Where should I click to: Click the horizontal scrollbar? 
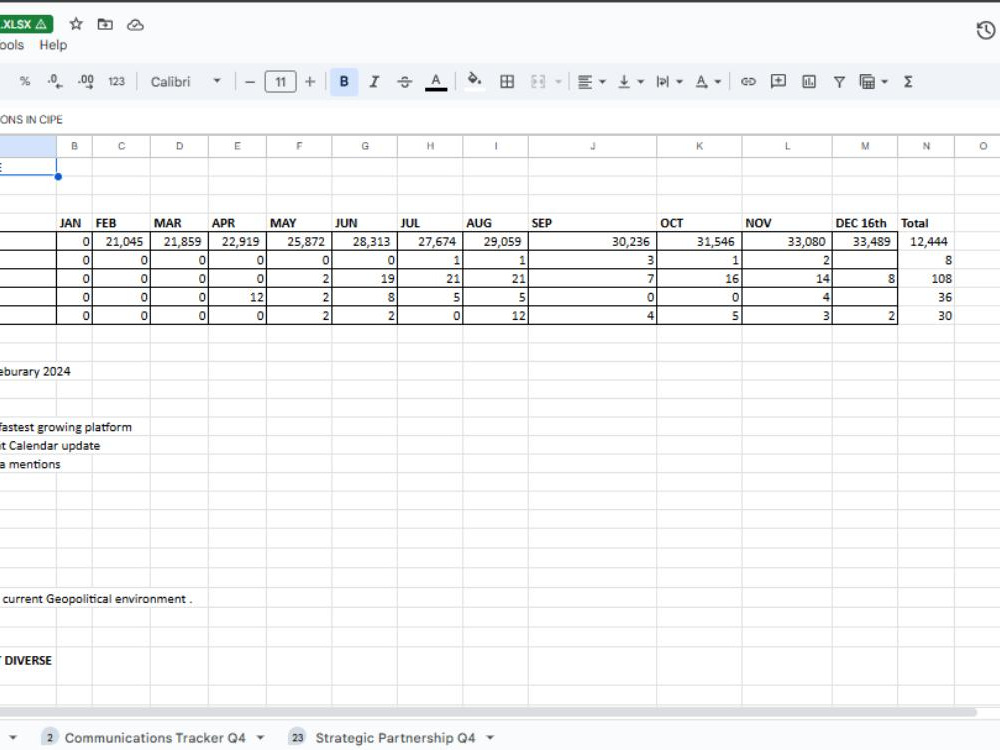coord(488,712)
